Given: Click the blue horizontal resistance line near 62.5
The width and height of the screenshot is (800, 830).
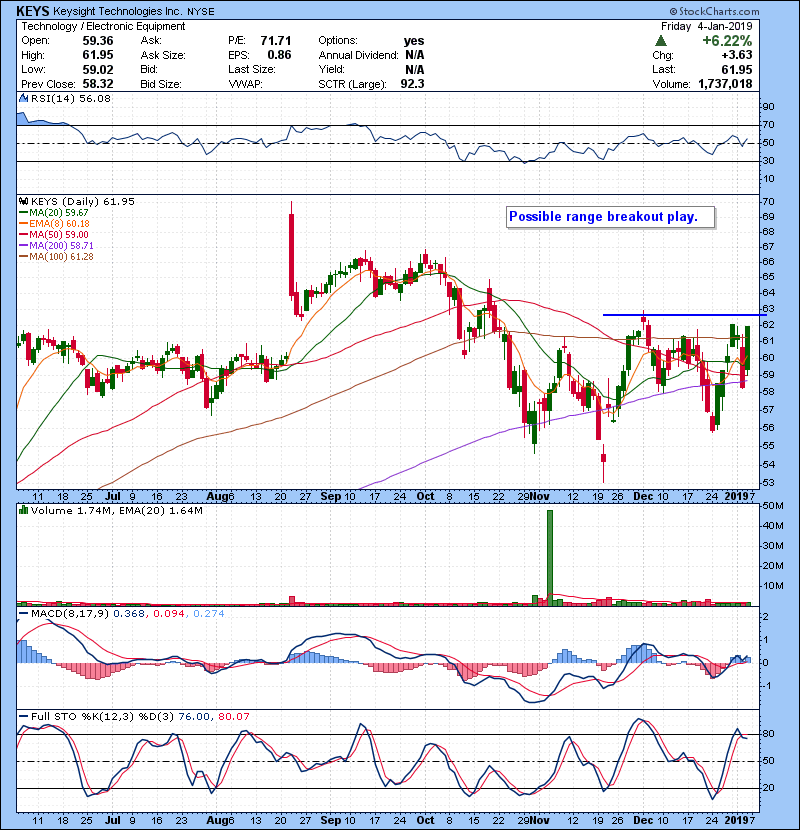Looking at the screenshot, I should pos(685,315).
